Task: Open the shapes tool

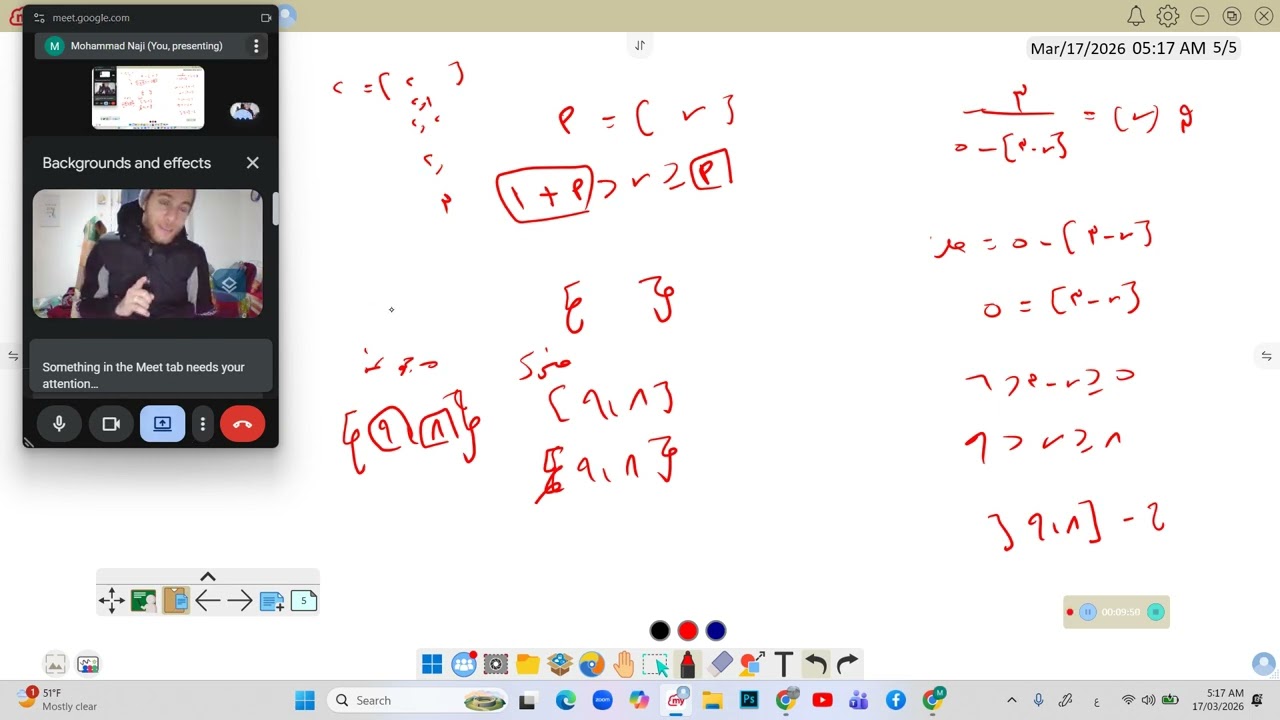Action: point(752,664)
